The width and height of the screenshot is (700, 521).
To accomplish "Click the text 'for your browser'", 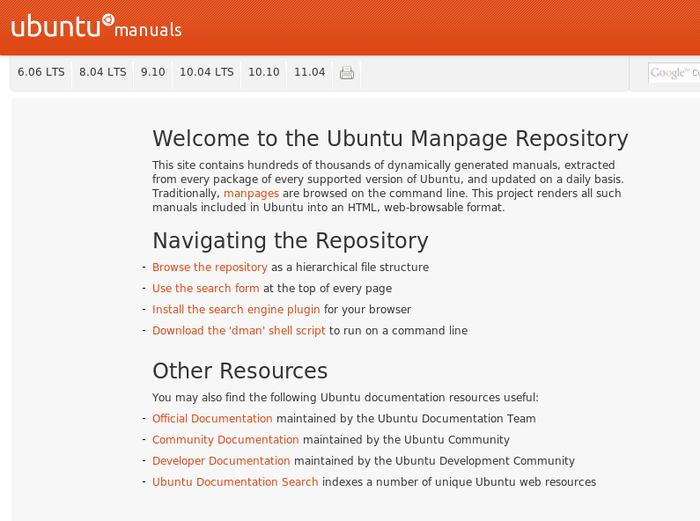I will pos(367,309).
